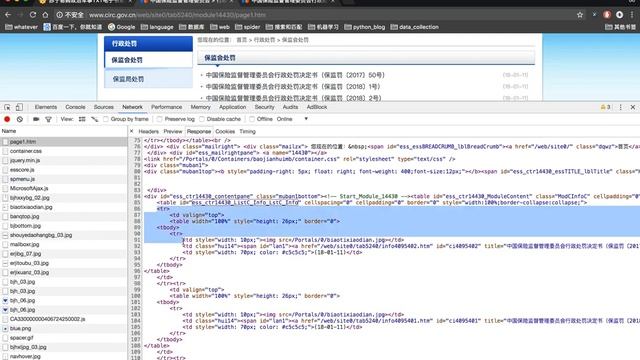Click capture screenshots camera icon
Viewport: 640px width, 360px height.
pos(36,119)
